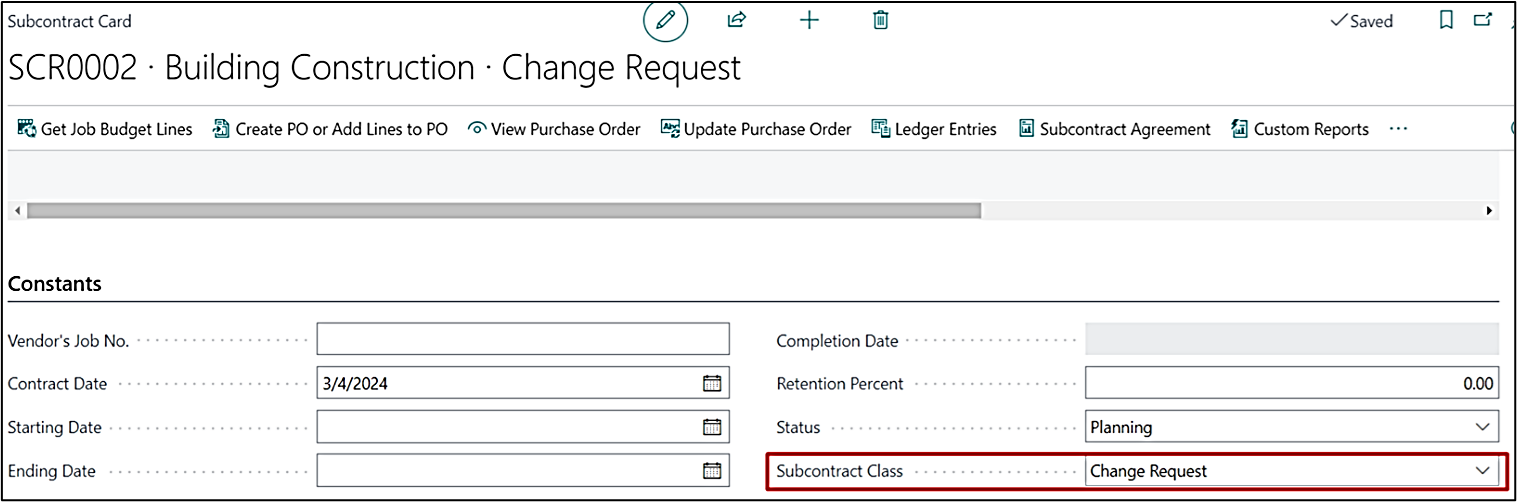Click the bookmark icon

click(1446, 20)
